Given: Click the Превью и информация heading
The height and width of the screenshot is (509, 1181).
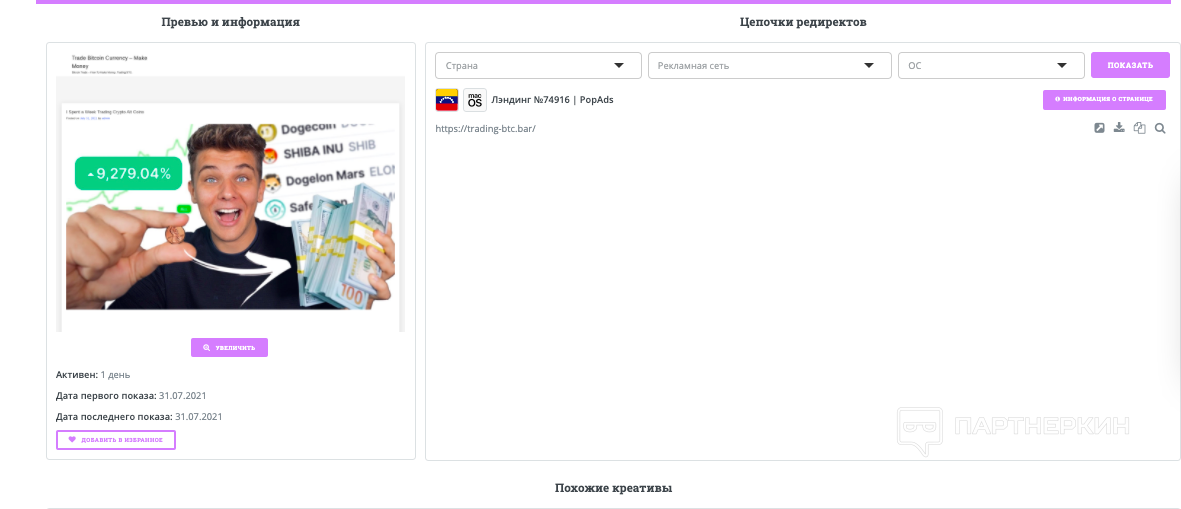Looking at the screenshot, I should [x=230, y=23].
